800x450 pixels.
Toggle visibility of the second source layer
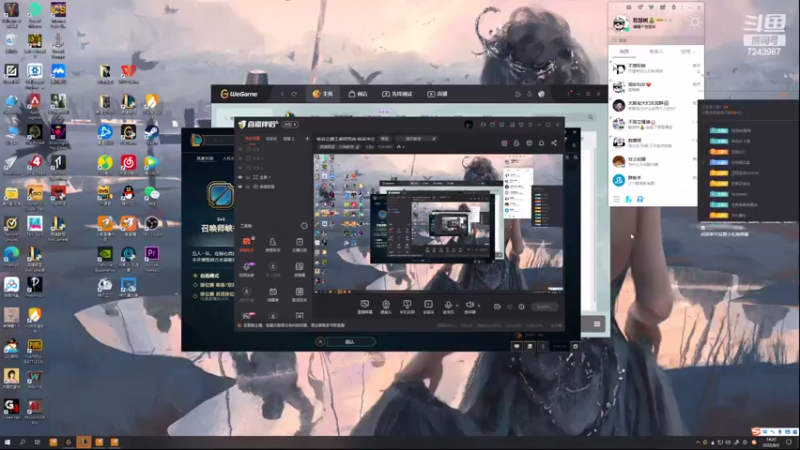click(x=240, y=159)
